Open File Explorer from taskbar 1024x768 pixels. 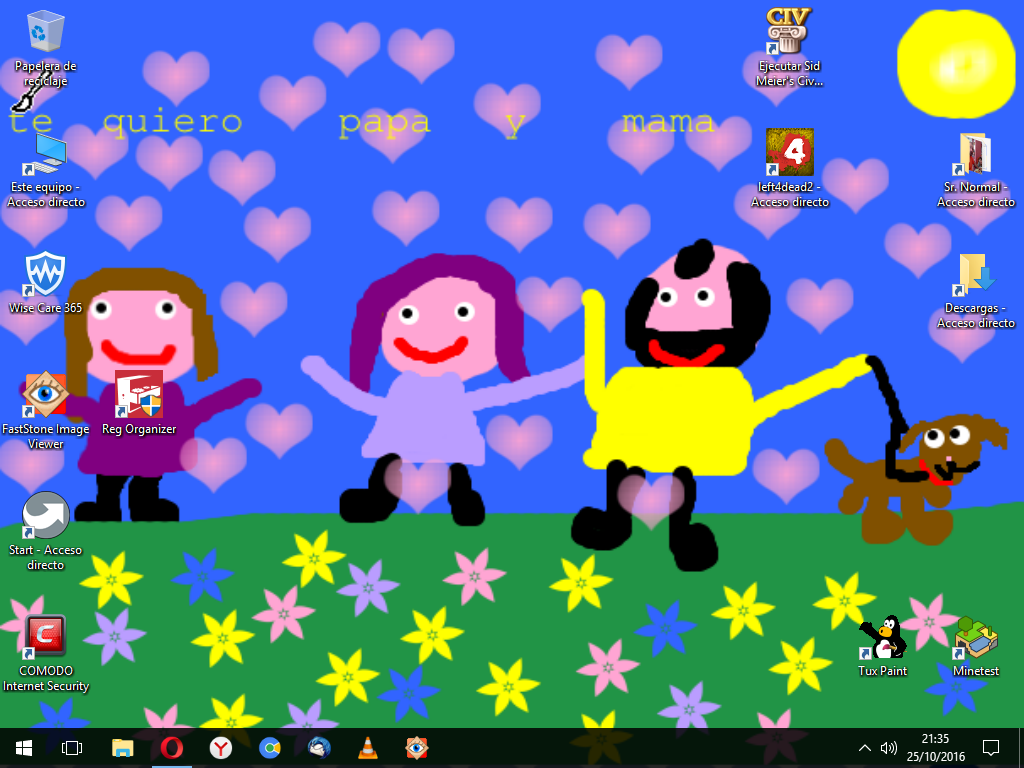[122, 748]
